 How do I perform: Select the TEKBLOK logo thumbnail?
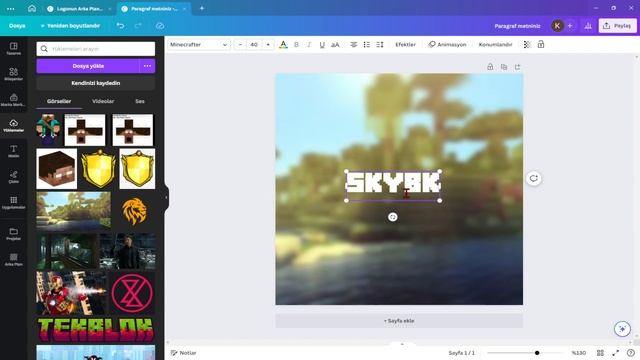point(96,330)
